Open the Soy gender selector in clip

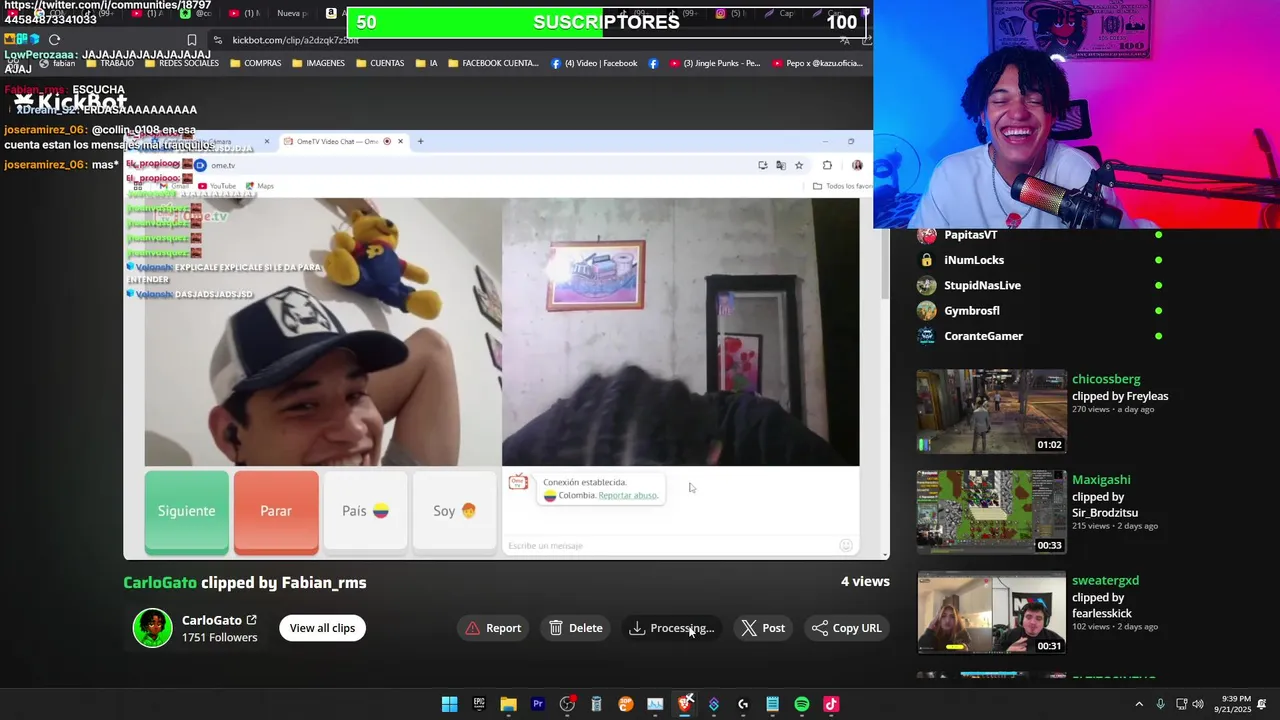[454, 511]
